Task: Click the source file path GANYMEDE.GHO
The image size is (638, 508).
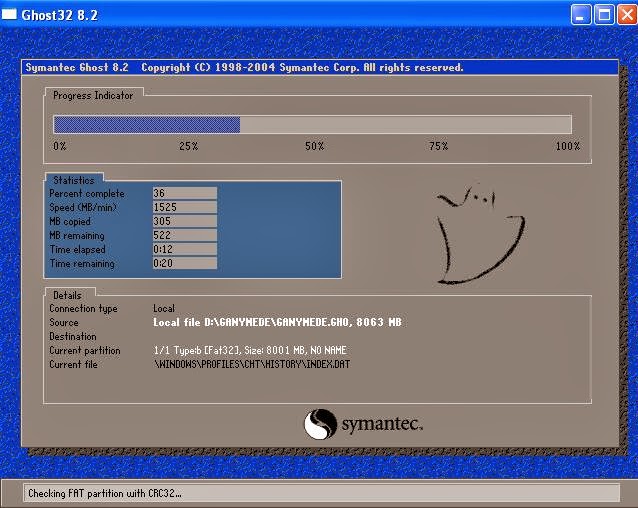Action: pyautogui.click(x=277, y=323)
